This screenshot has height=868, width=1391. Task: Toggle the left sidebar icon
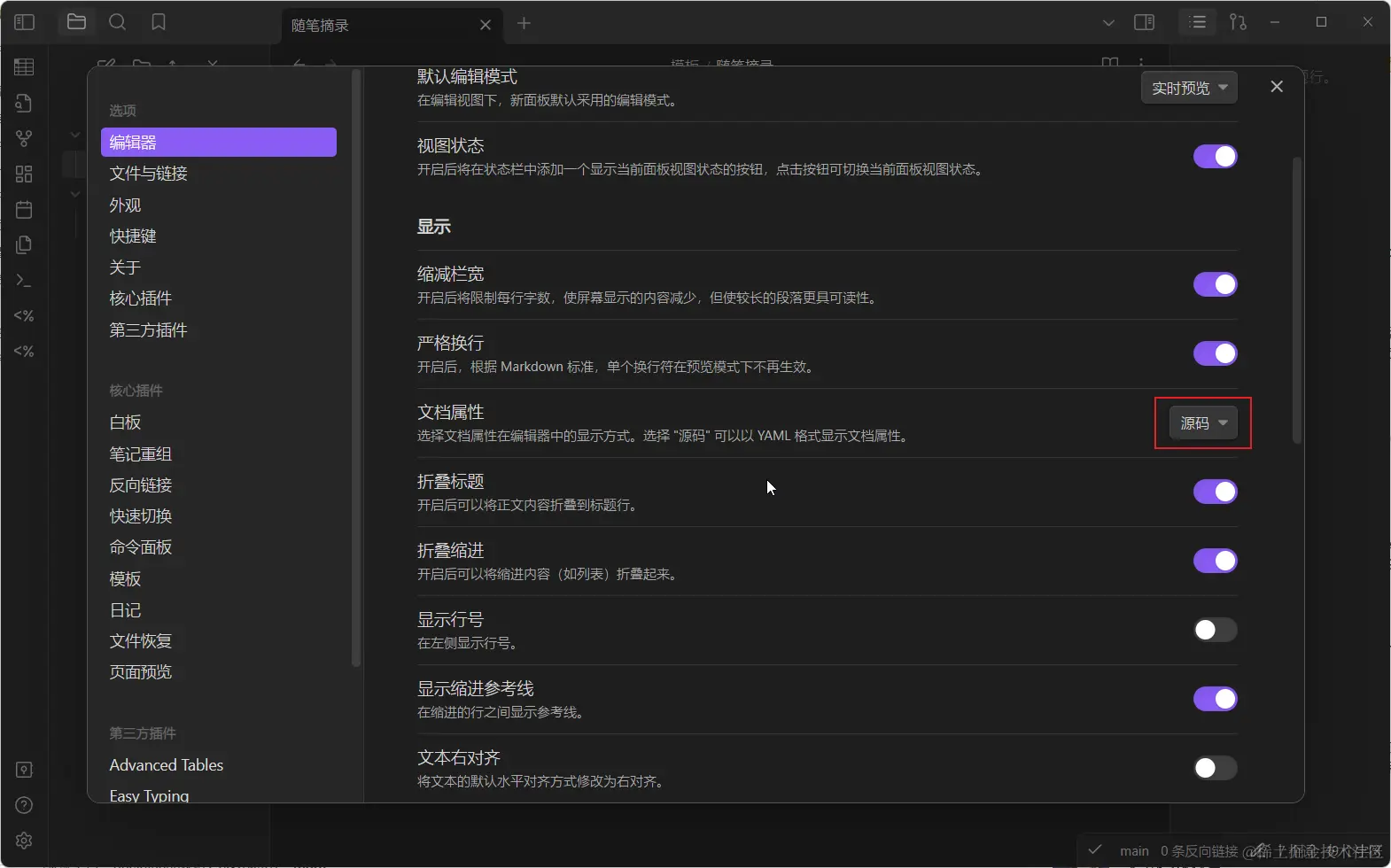pos(25,22)
